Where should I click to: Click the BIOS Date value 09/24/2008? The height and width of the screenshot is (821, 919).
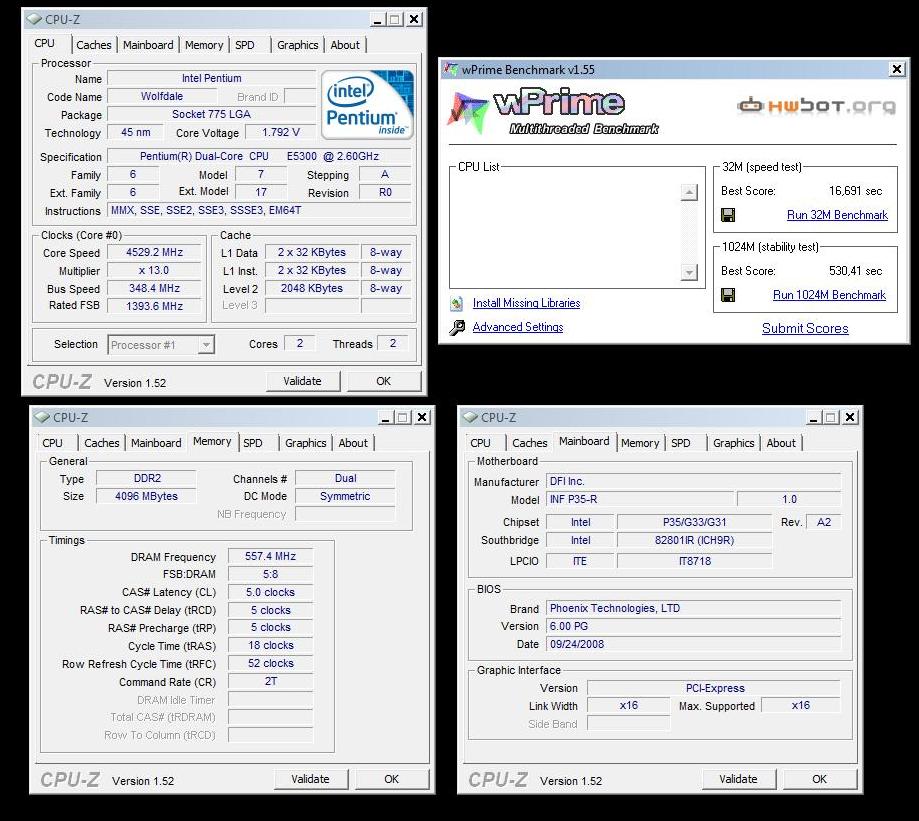pyautogui.click(x=694, y=644)
